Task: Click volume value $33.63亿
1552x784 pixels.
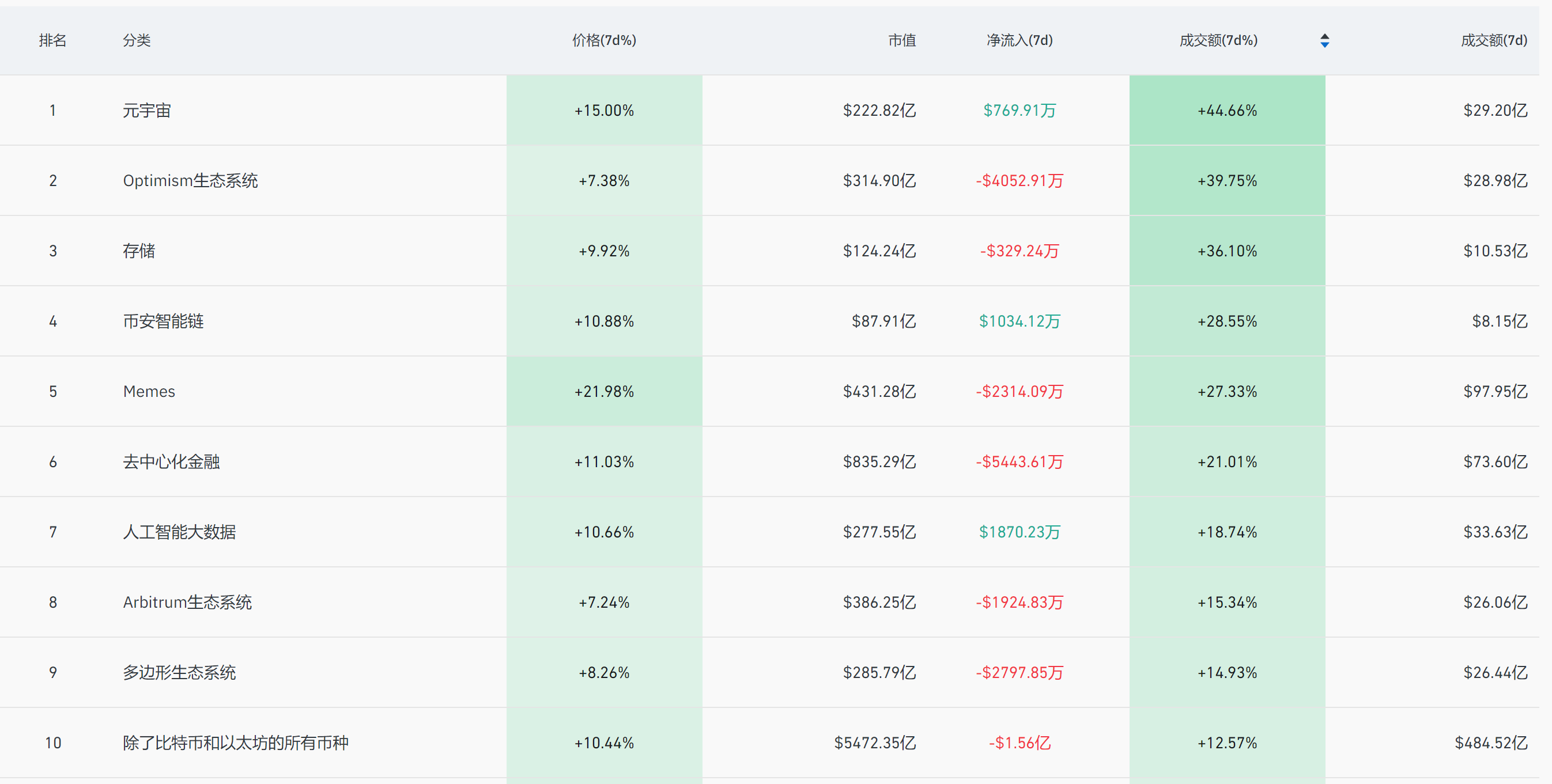Action: (x=1496, y=532)
